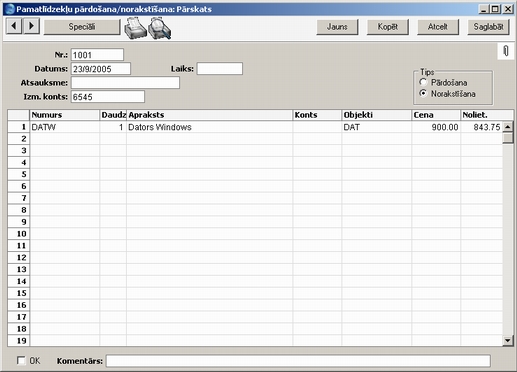Select the Norakstīšana radio option
Image resolution: width=517 pixels, height=372 pixels.
tap(423, 93)
